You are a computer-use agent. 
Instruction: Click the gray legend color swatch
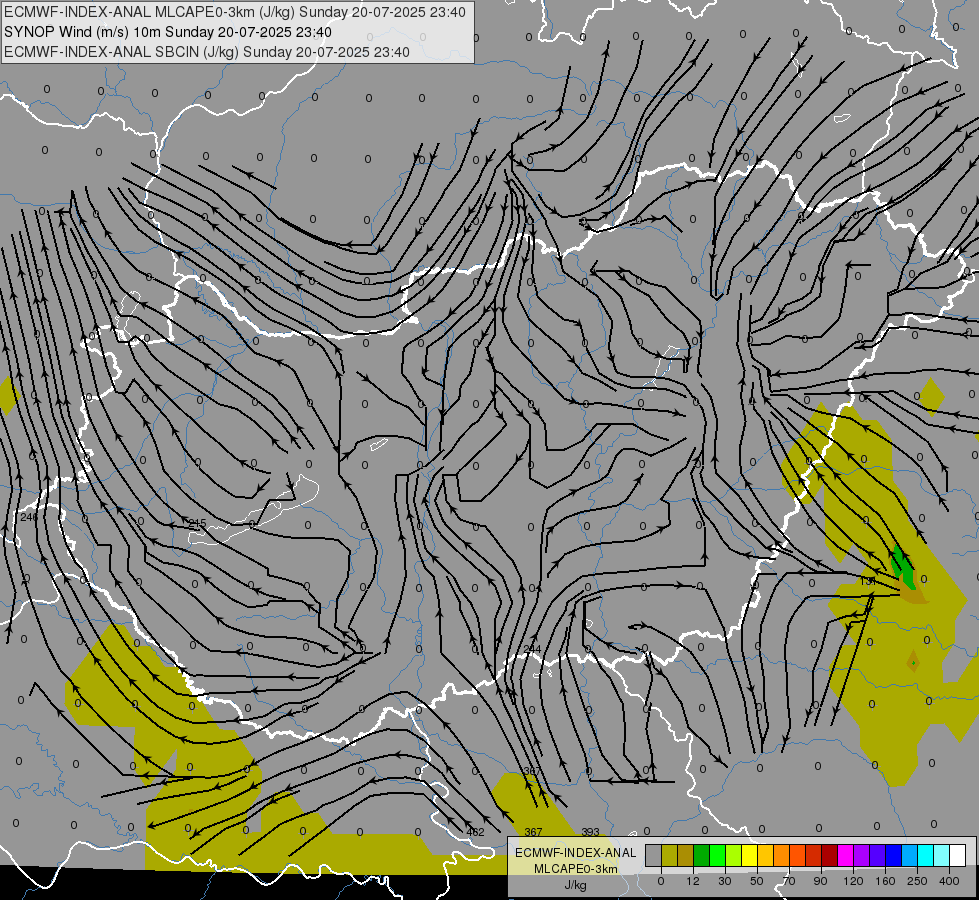click(x=653, y=855)
